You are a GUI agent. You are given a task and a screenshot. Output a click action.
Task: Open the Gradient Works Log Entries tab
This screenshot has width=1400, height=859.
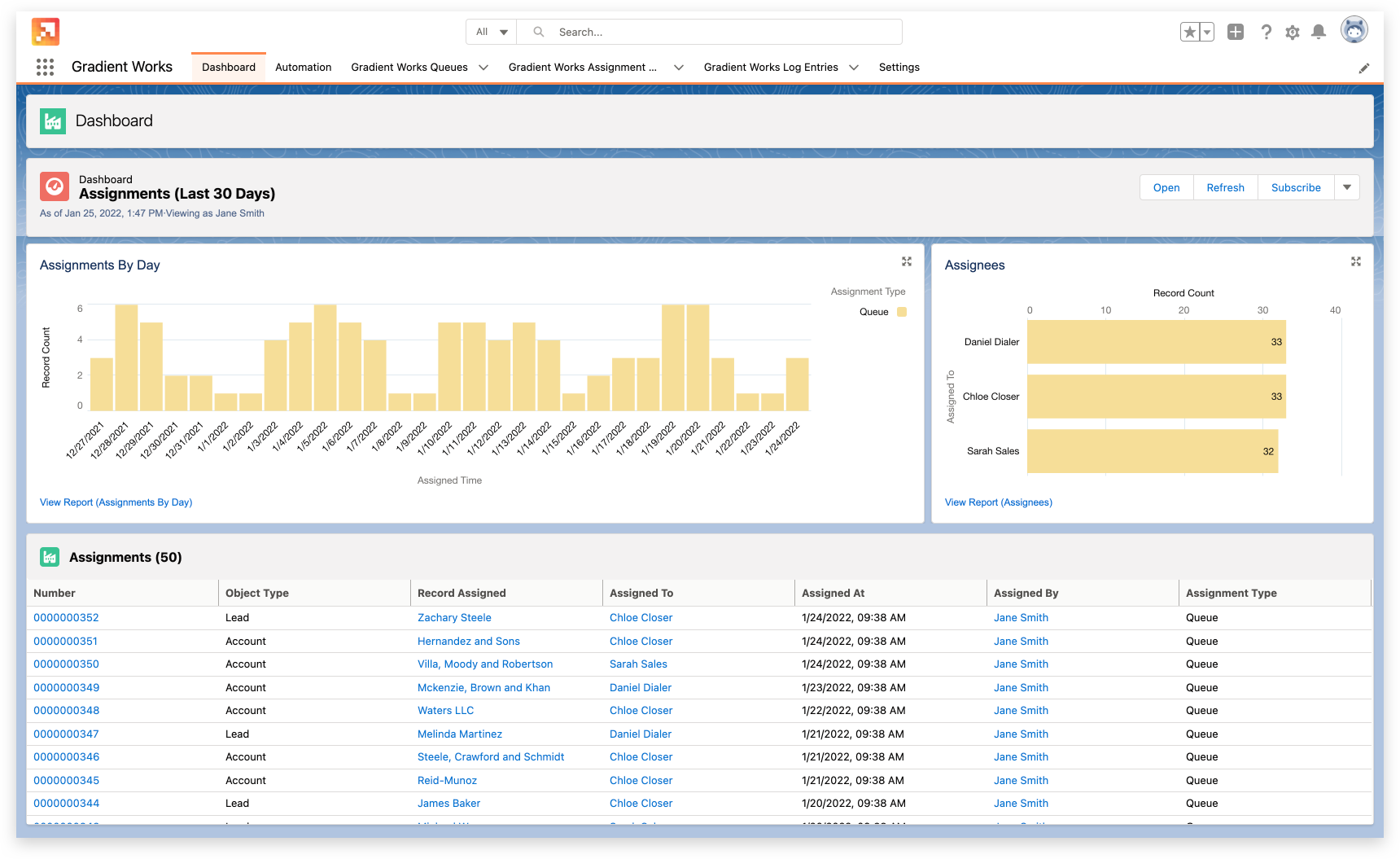tap(771, 68)
